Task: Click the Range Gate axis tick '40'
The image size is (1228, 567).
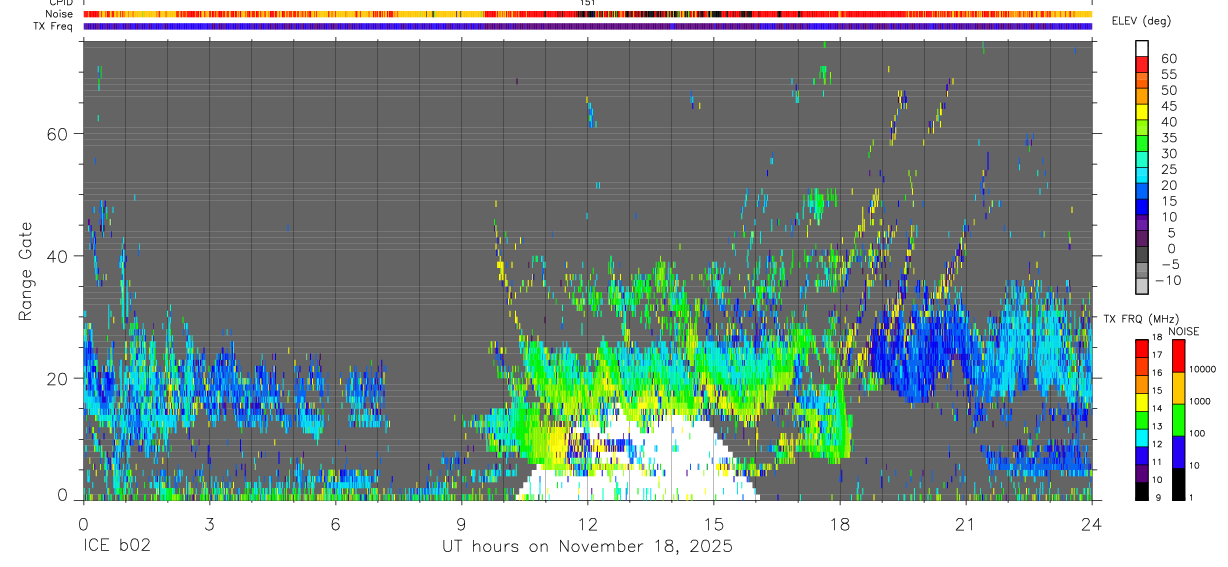Action: pyautogui.click(x=56, y=256)
